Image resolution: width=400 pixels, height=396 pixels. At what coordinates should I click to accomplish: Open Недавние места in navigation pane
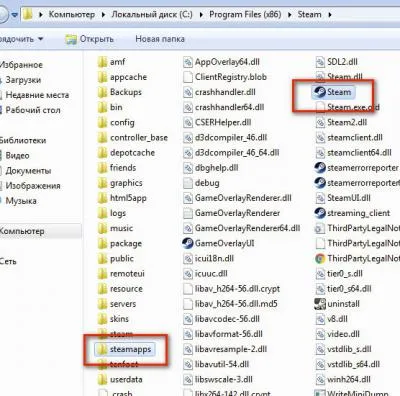click(x=37, y=95)
